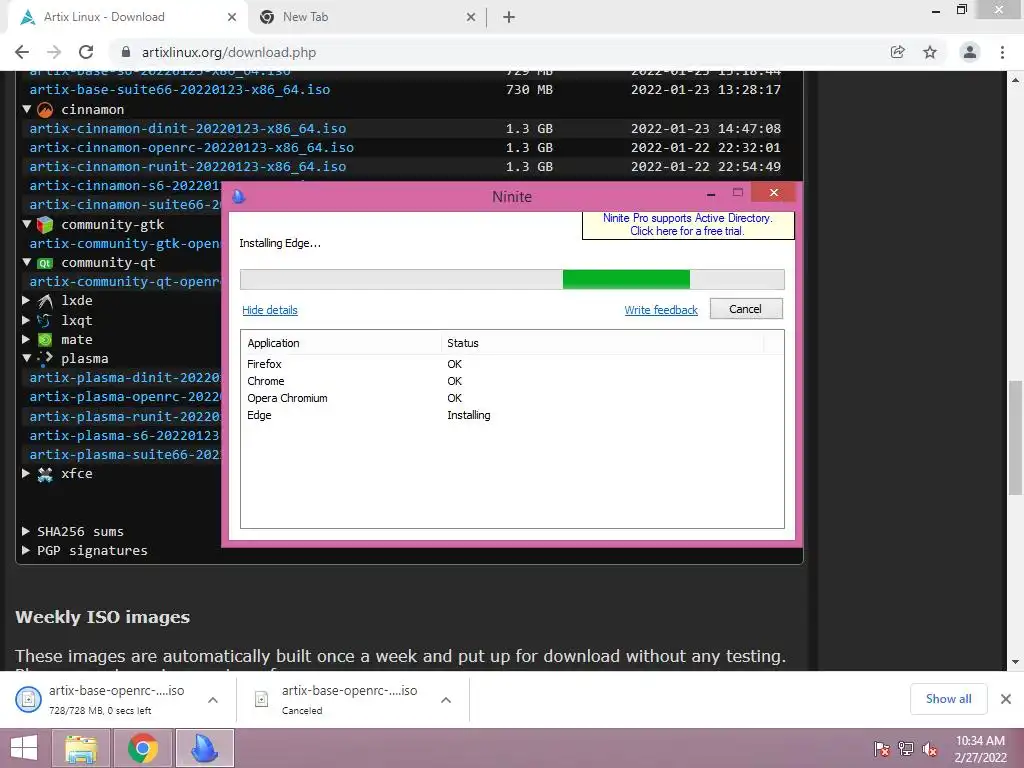Open Chrome's three-dot menu
Viewport: 1024px width, 768px height.
1002,52
